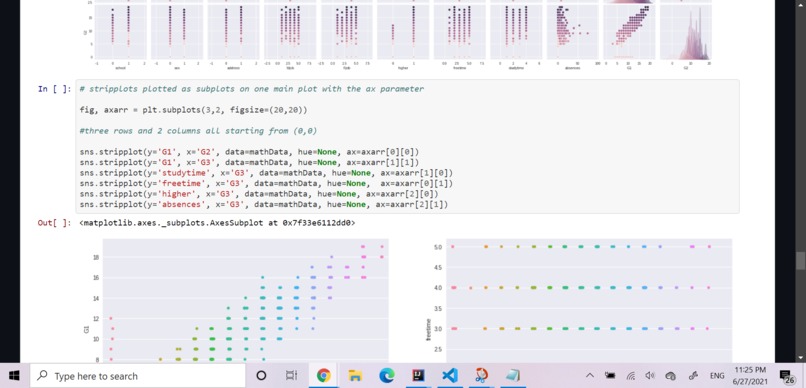Click the stripplot line with y='freetime'

[266, 183]
